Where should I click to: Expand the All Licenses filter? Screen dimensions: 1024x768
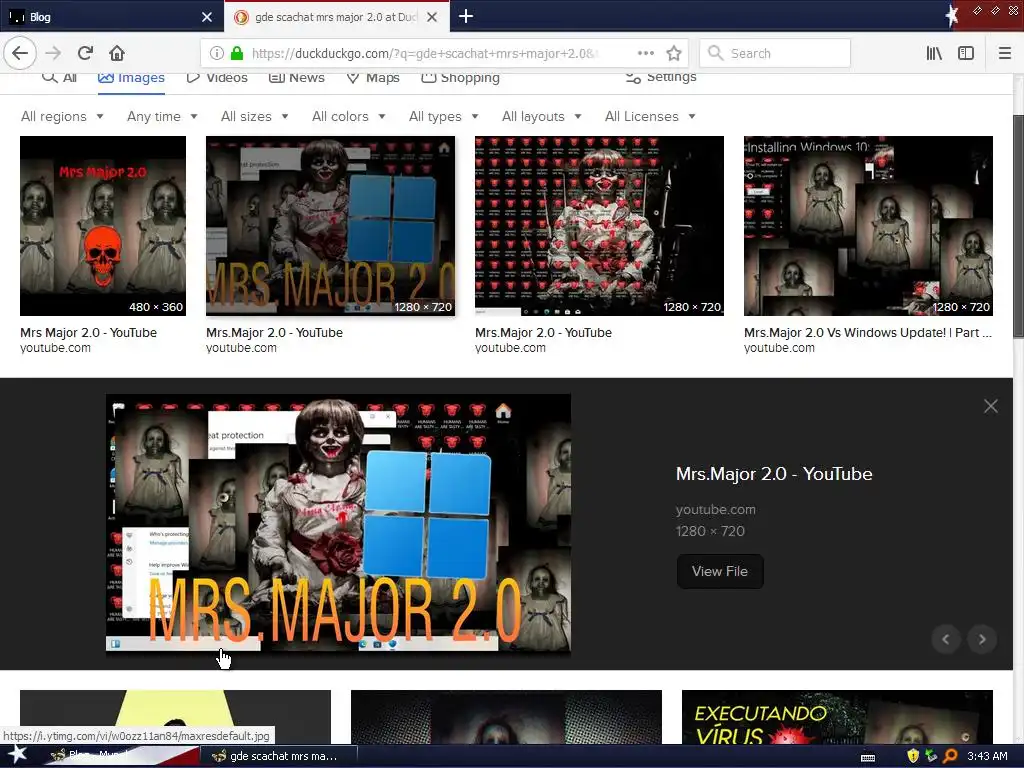click(650, 116)
